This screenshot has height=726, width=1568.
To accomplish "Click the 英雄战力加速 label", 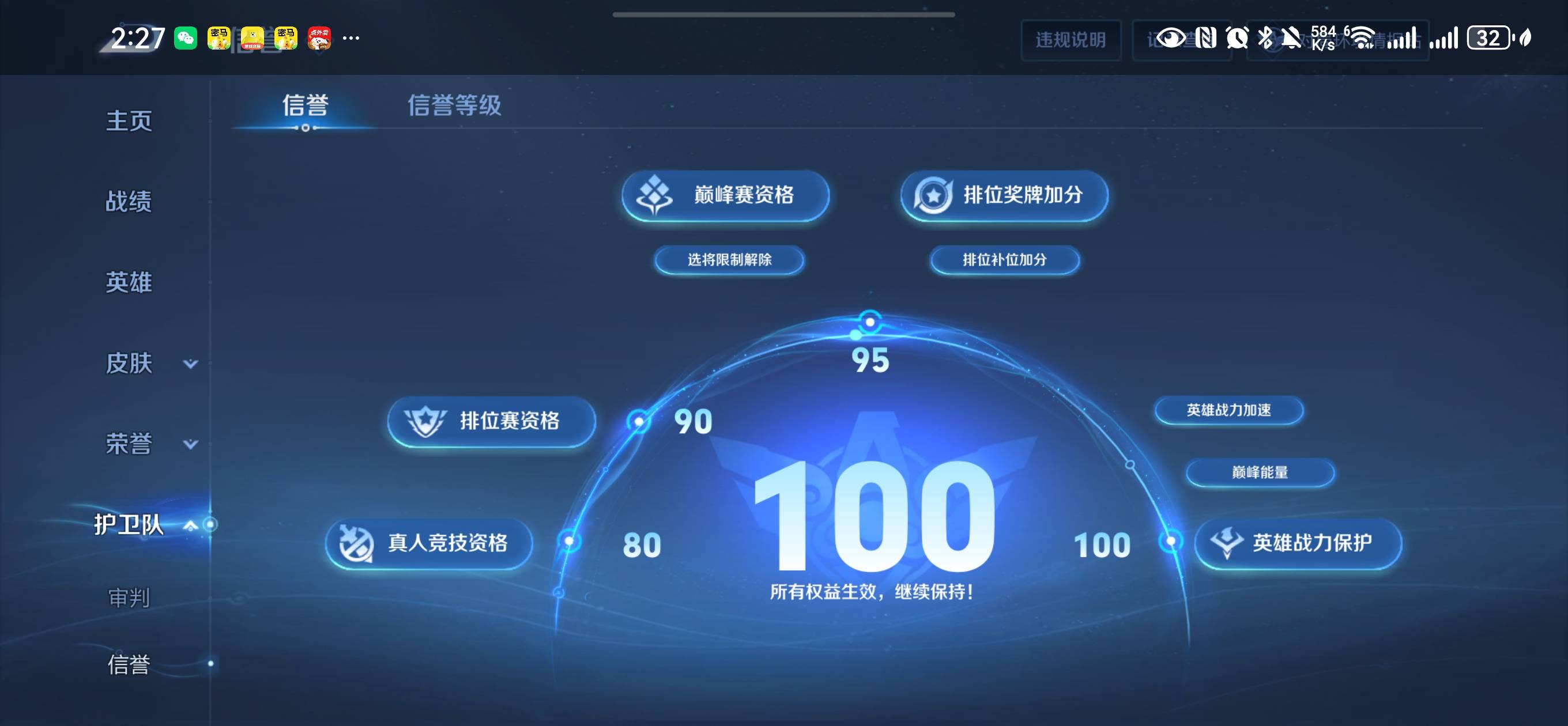I will pos(1229,410).
